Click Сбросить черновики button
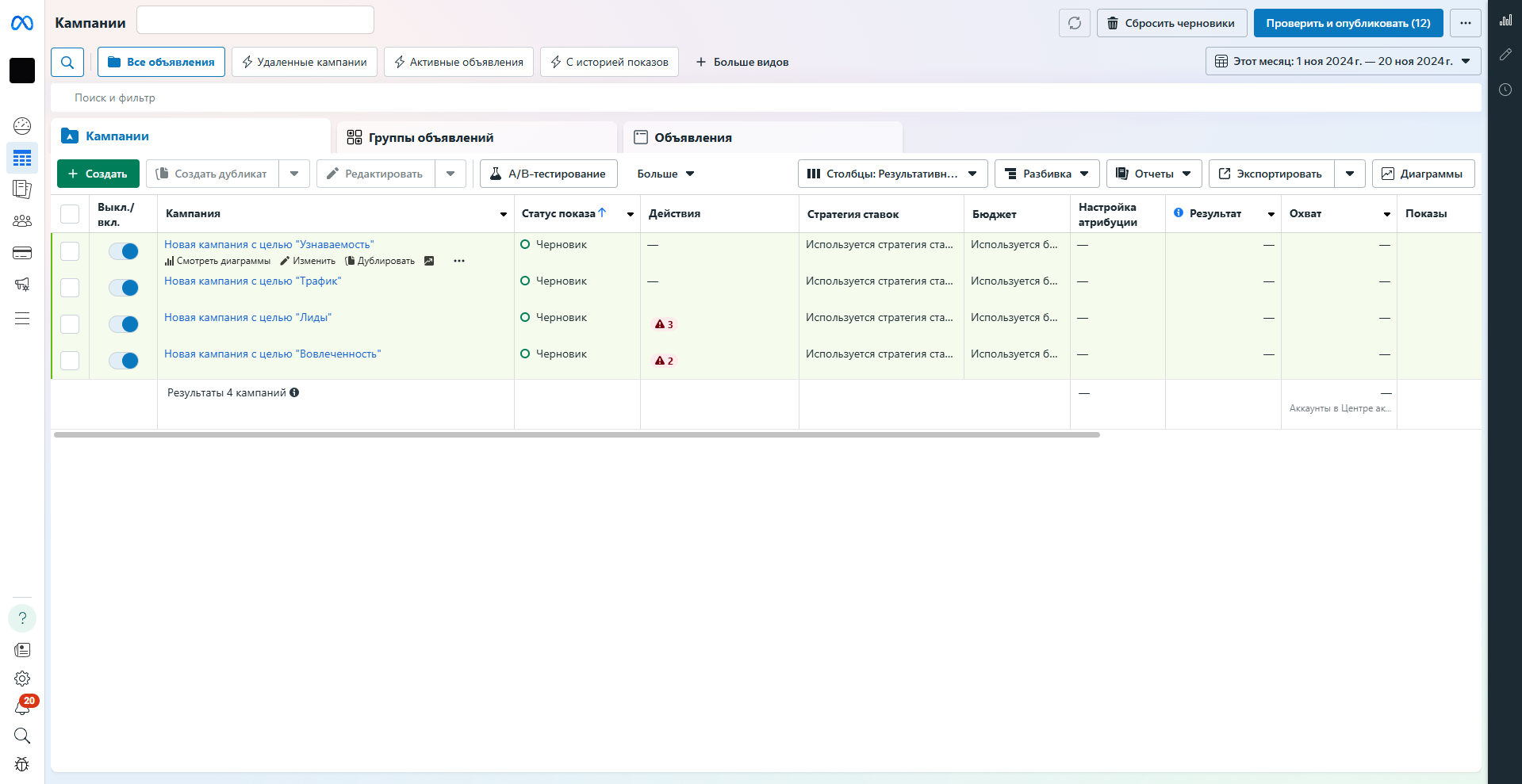This screenshot has height=784, width=1522. 1171,23
